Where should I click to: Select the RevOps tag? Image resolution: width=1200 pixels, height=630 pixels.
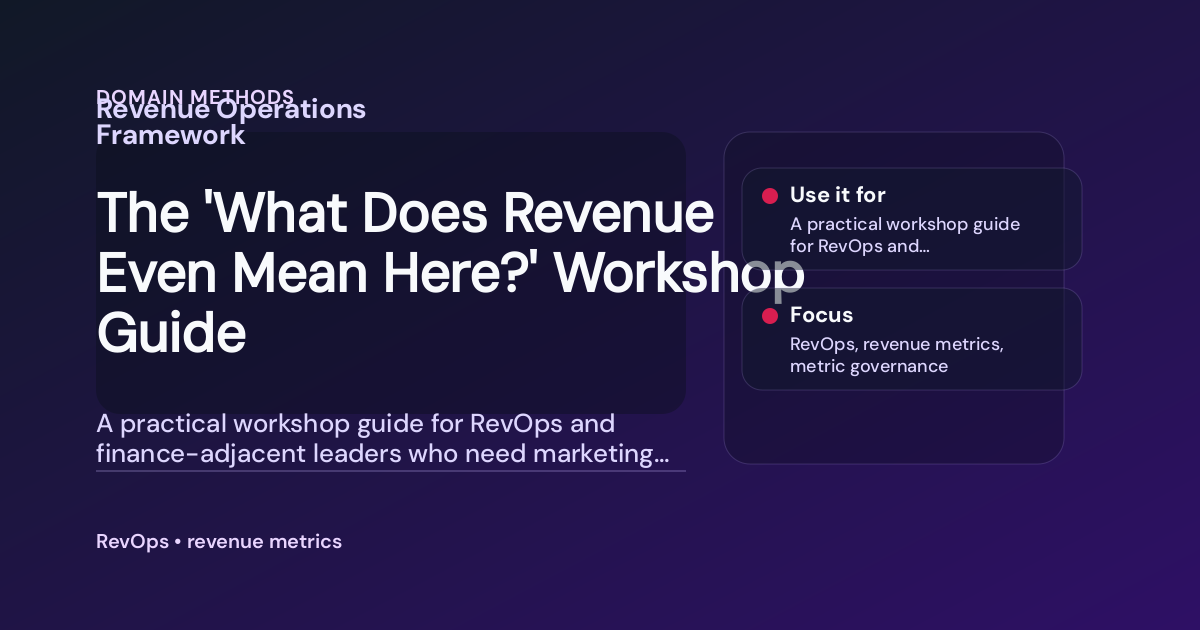(x=133, y=541)
